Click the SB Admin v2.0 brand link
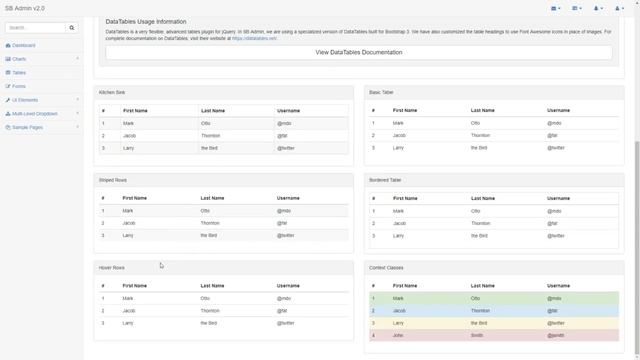The image size is (640, 360). pos(25,8)
